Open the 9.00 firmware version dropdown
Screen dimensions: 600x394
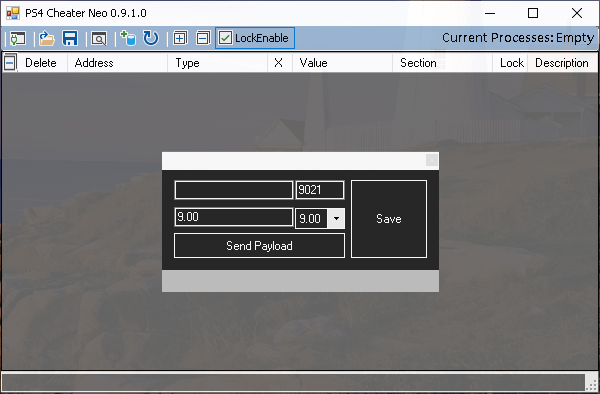coord(336,218)
